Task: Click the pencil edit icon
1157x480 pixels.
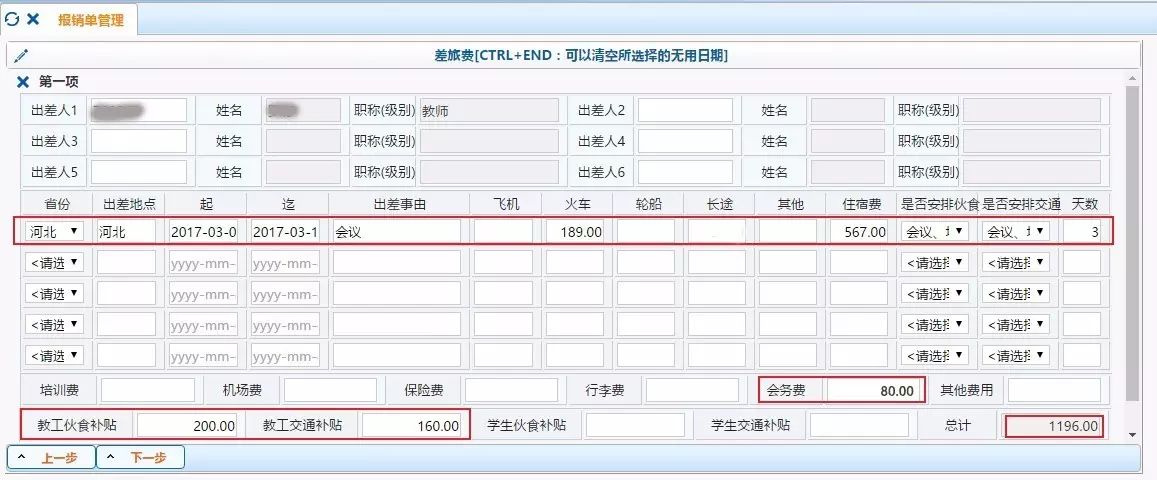Action: tap(21, 56)
